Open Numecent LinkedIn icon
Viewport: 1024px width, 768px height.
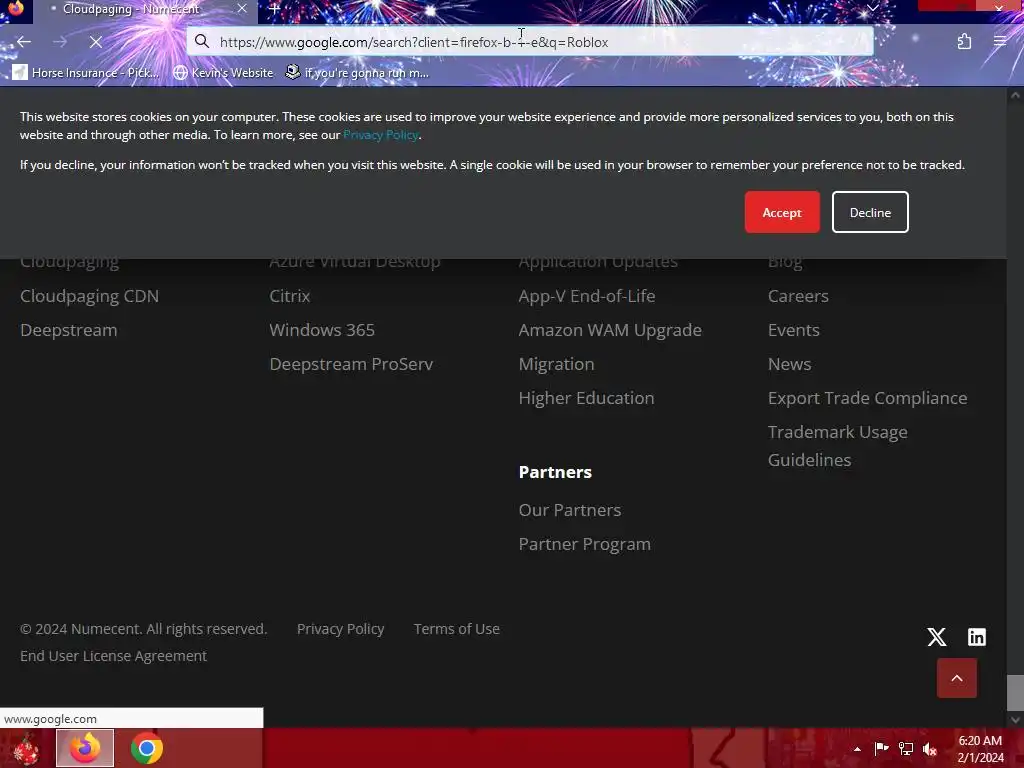[x=976, y=637]
